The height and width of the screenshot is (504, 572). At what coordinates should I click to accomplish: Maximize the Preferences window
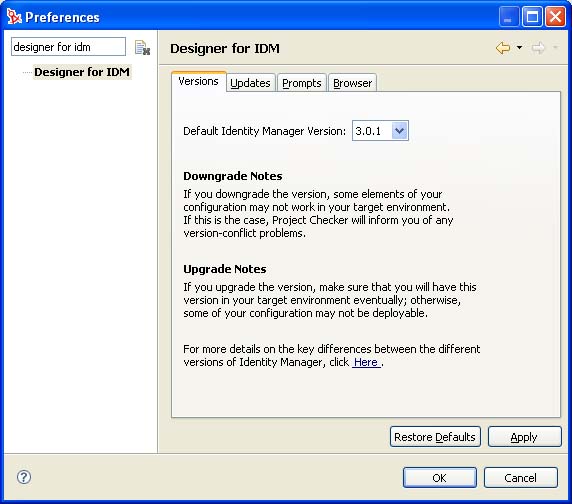532,17
